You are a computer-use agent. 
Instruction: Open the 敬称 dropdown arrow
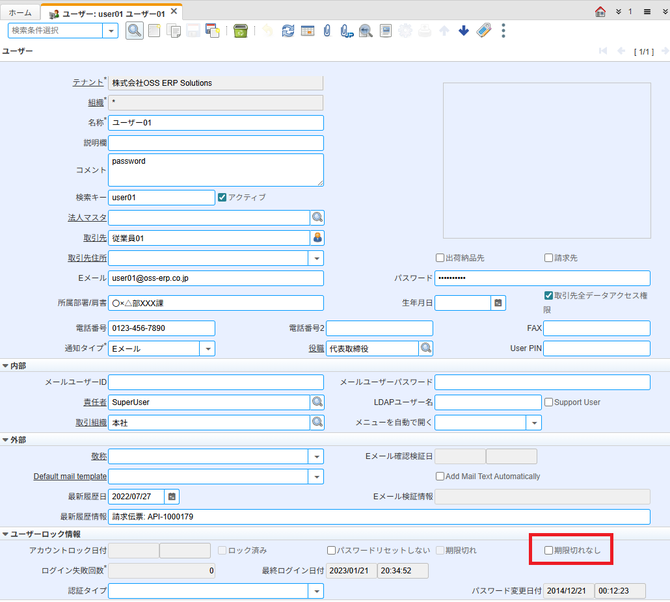point(316,456)
